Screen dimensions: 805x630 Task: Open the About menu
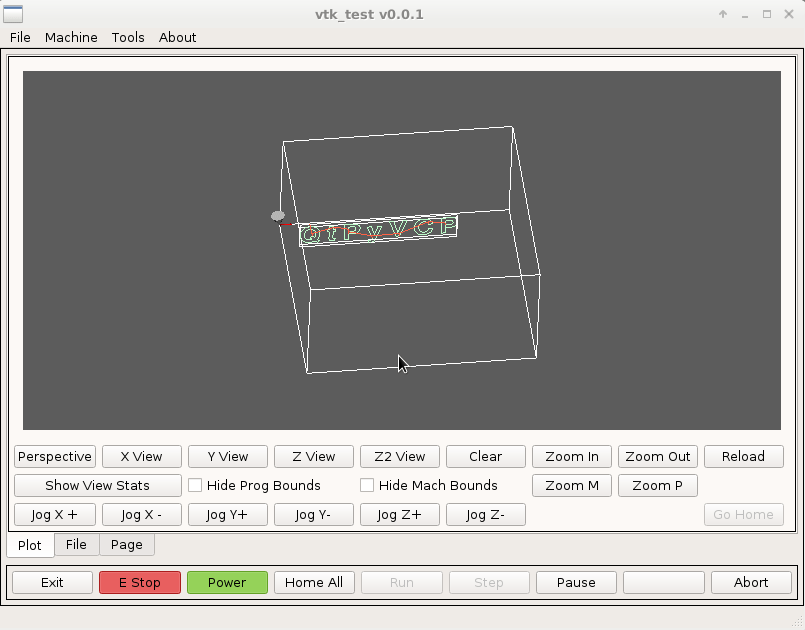pos(177,37)
